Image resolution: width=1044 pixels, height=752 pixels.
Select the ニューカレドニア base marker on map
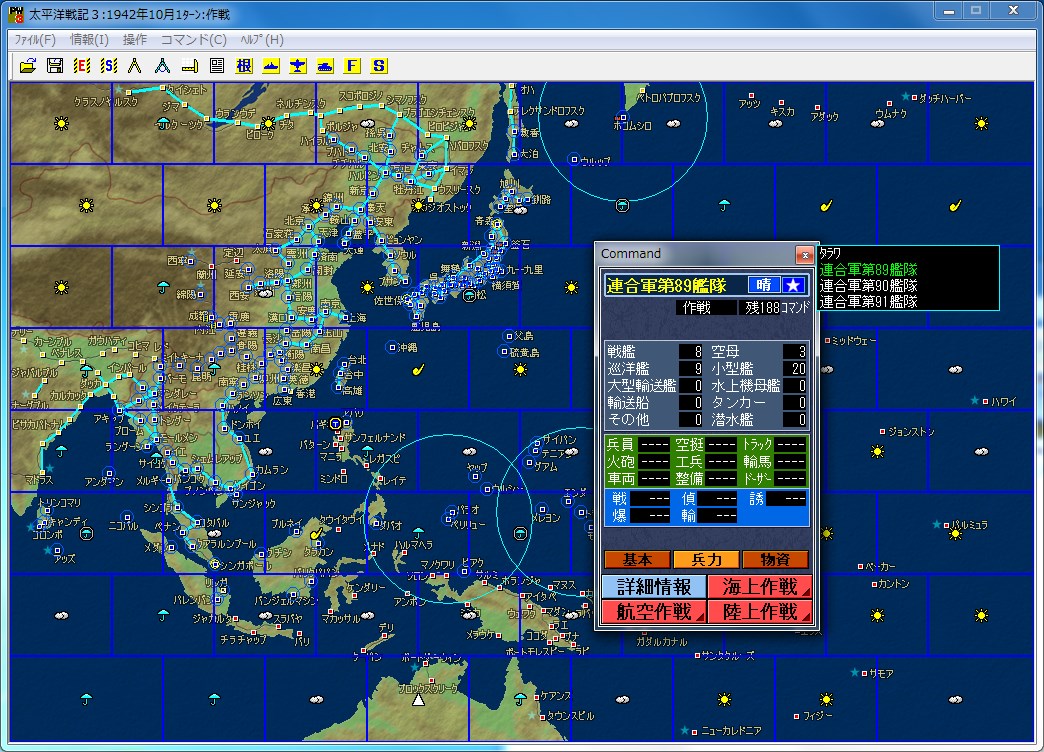point(695,731)
